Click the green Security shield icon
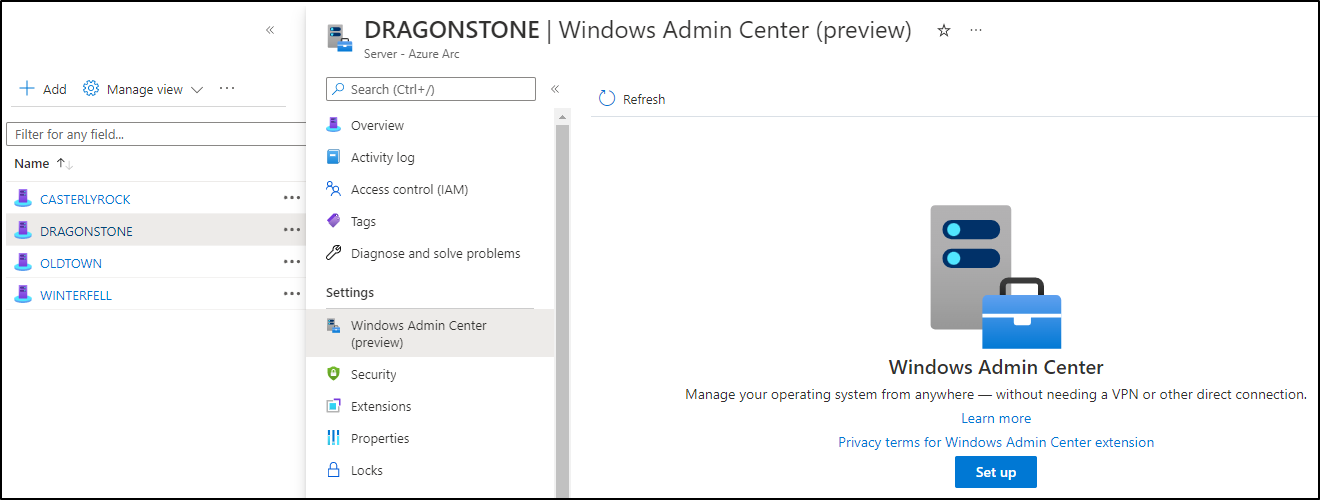 334,374
